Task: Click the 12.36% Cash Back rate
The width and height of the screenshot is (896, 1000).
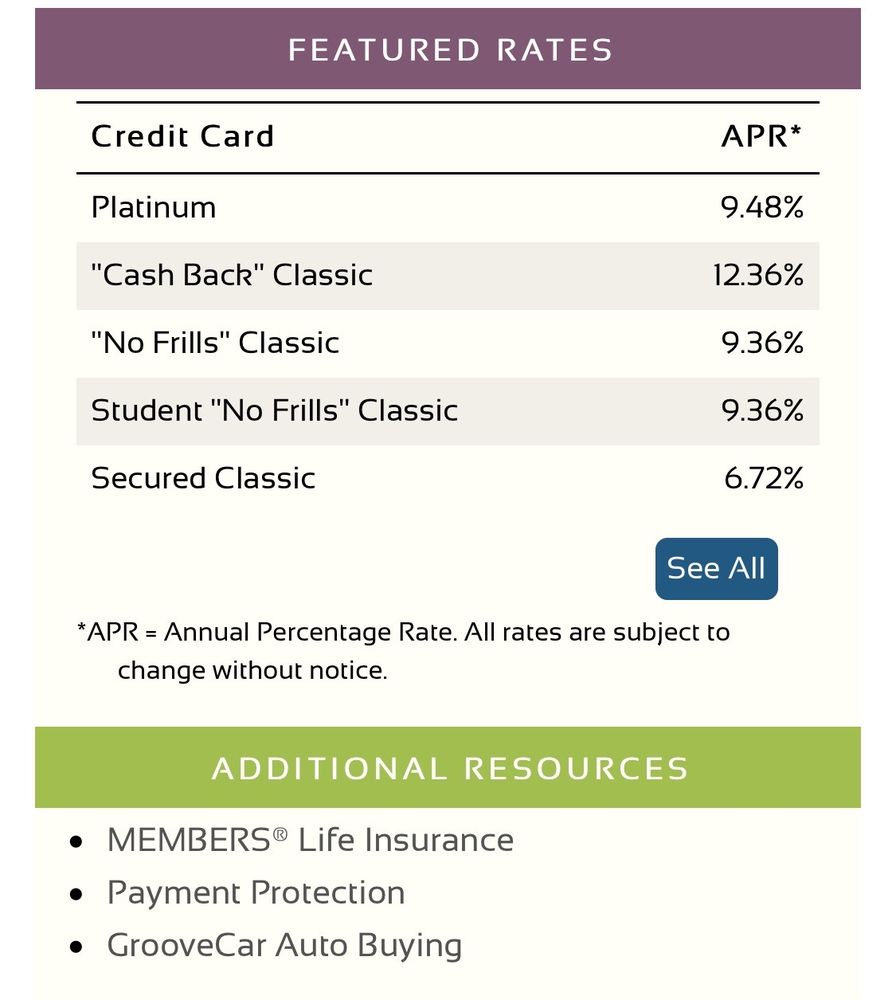Action: [x=760, y=275]
